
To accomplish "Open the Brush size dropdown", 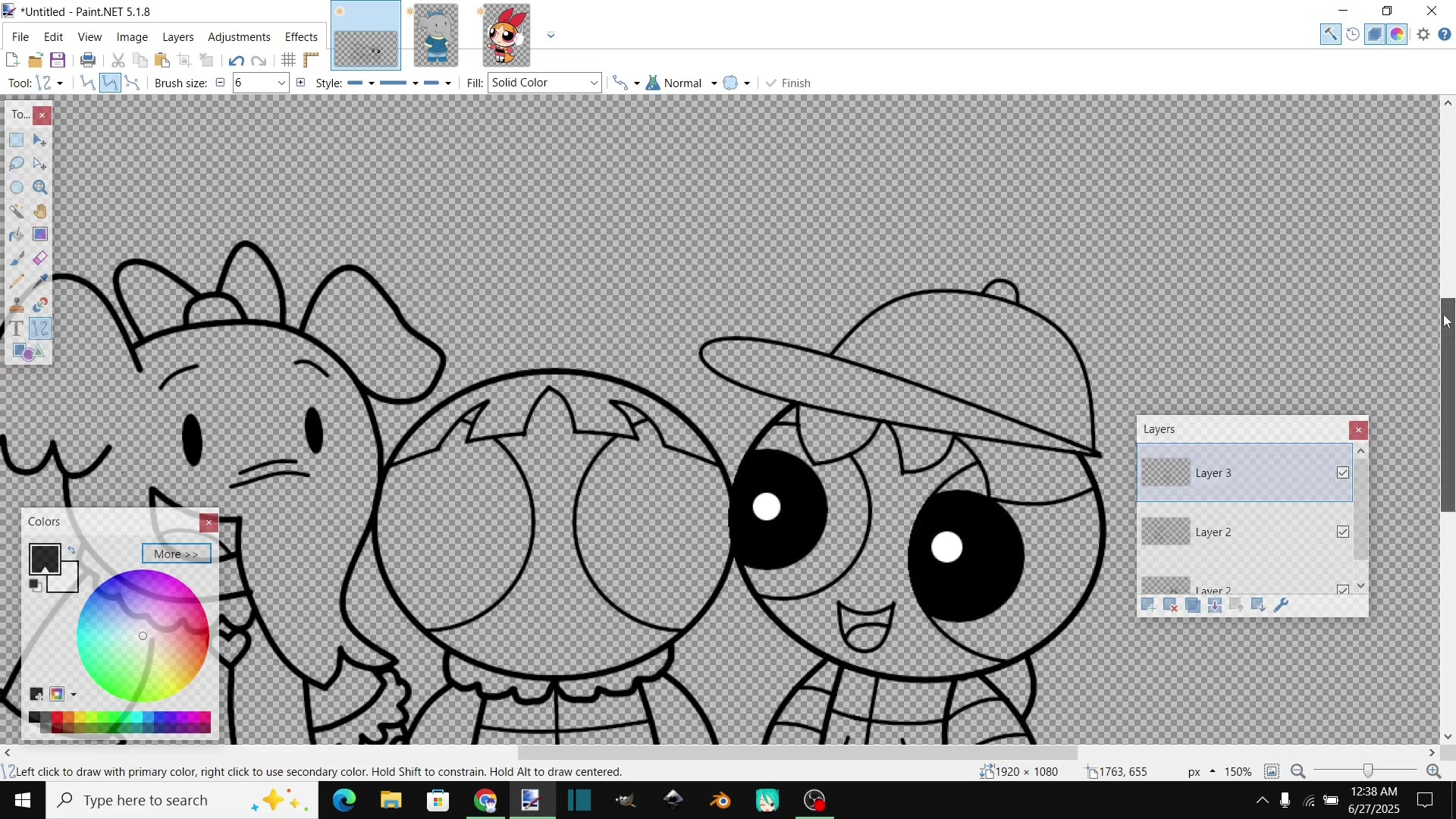I will pyautogui.click(x=281, y=83).
